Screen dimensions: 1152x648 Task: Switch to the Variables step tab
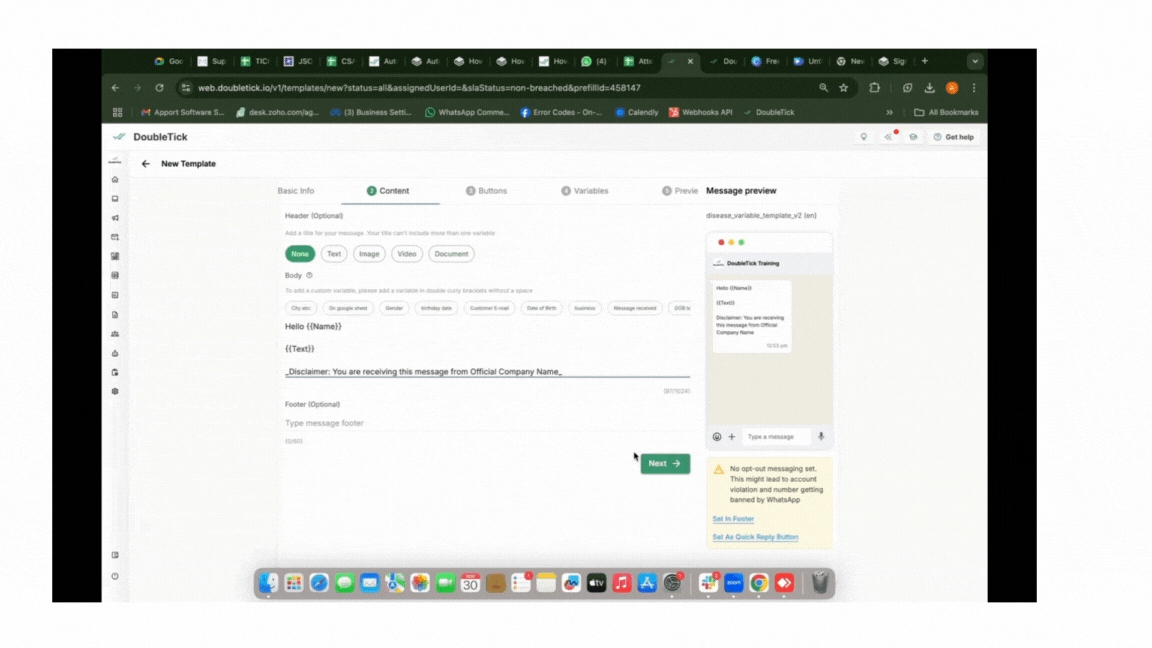coord(585,191)
